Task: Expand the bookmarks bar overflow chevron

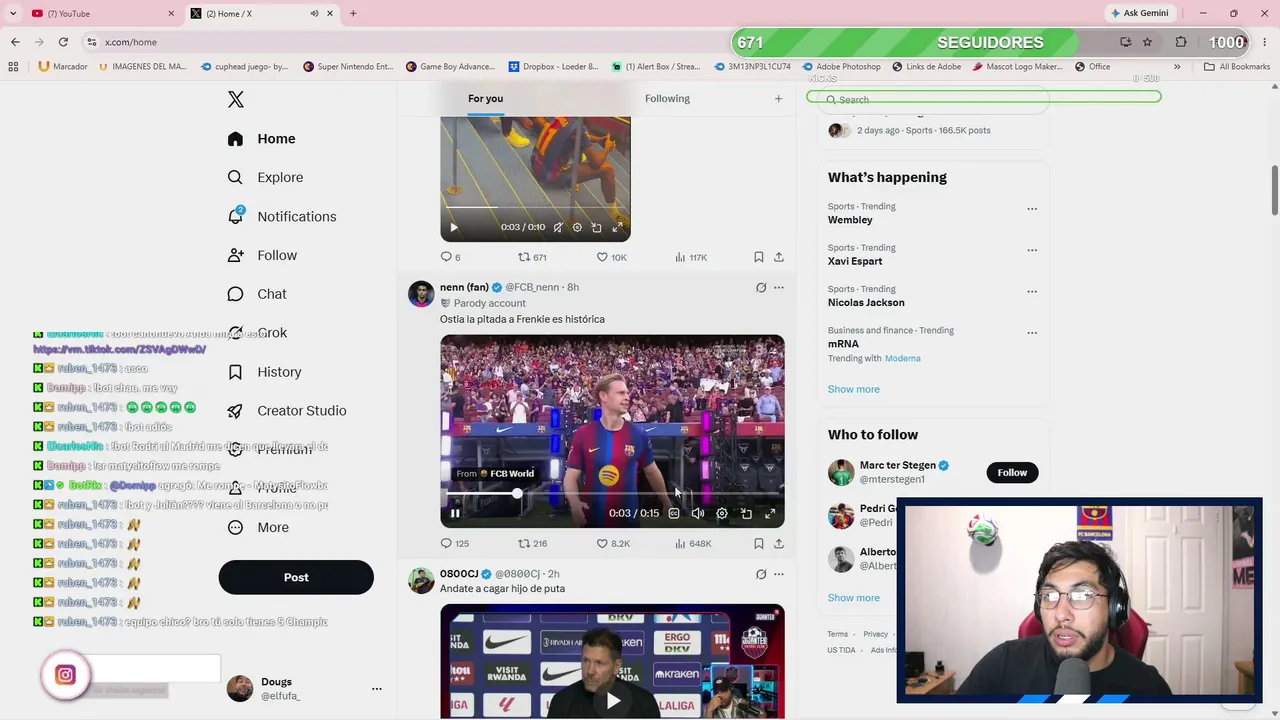Action: (x=1177, y=67)
